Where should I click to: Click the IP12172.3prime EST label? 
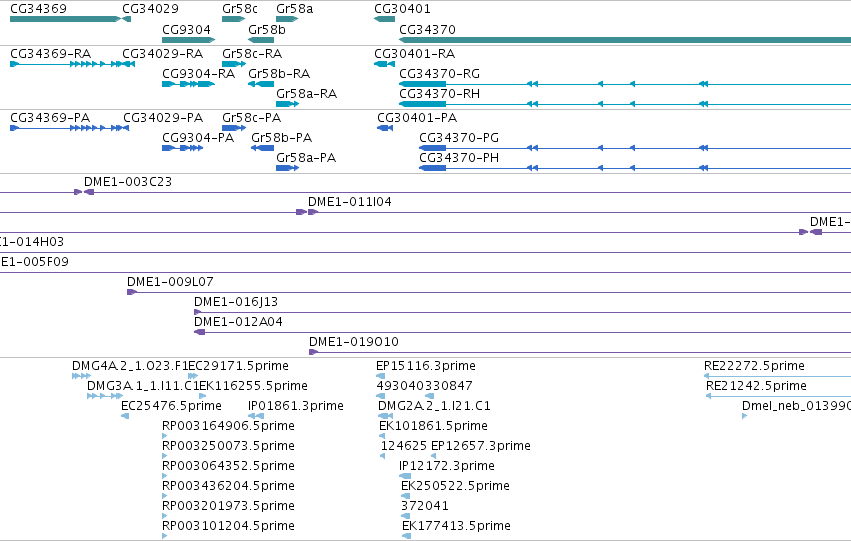(x=447, y=466)
